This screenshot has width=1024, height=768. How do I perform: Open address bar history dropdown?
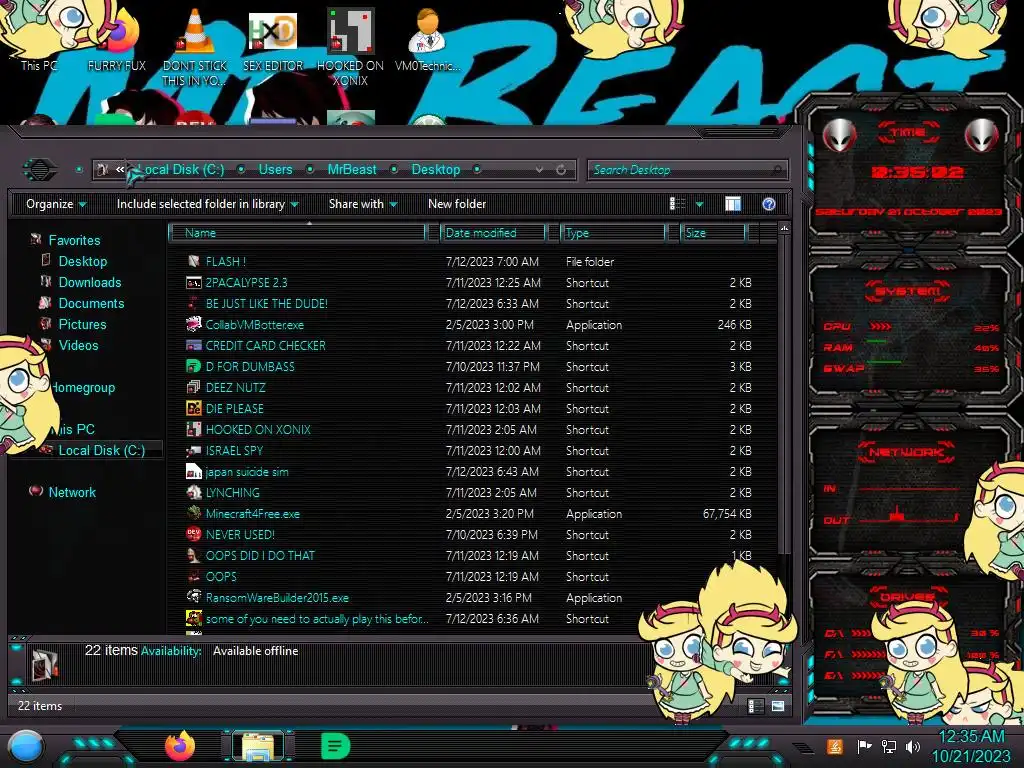click(x=539, y=170)
